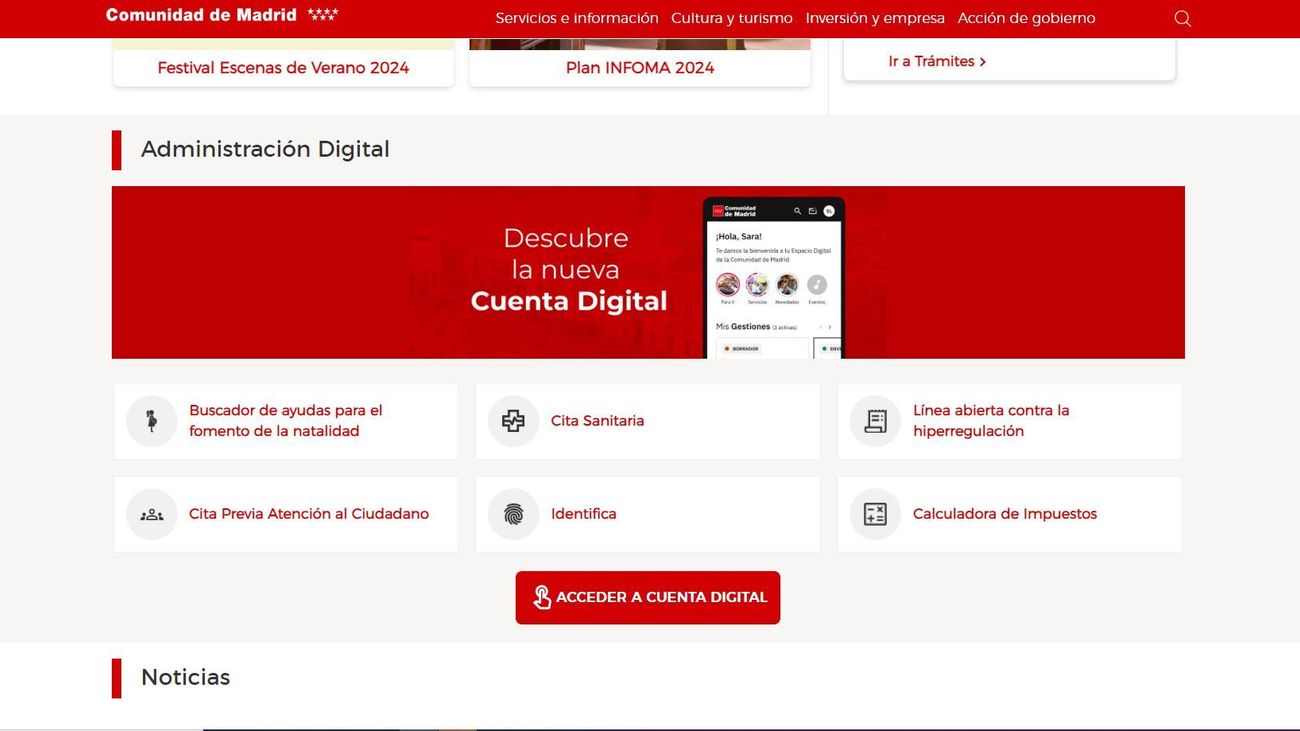
Task: Select the fingerprint icon beside Identifica
Action: [513, 513]
